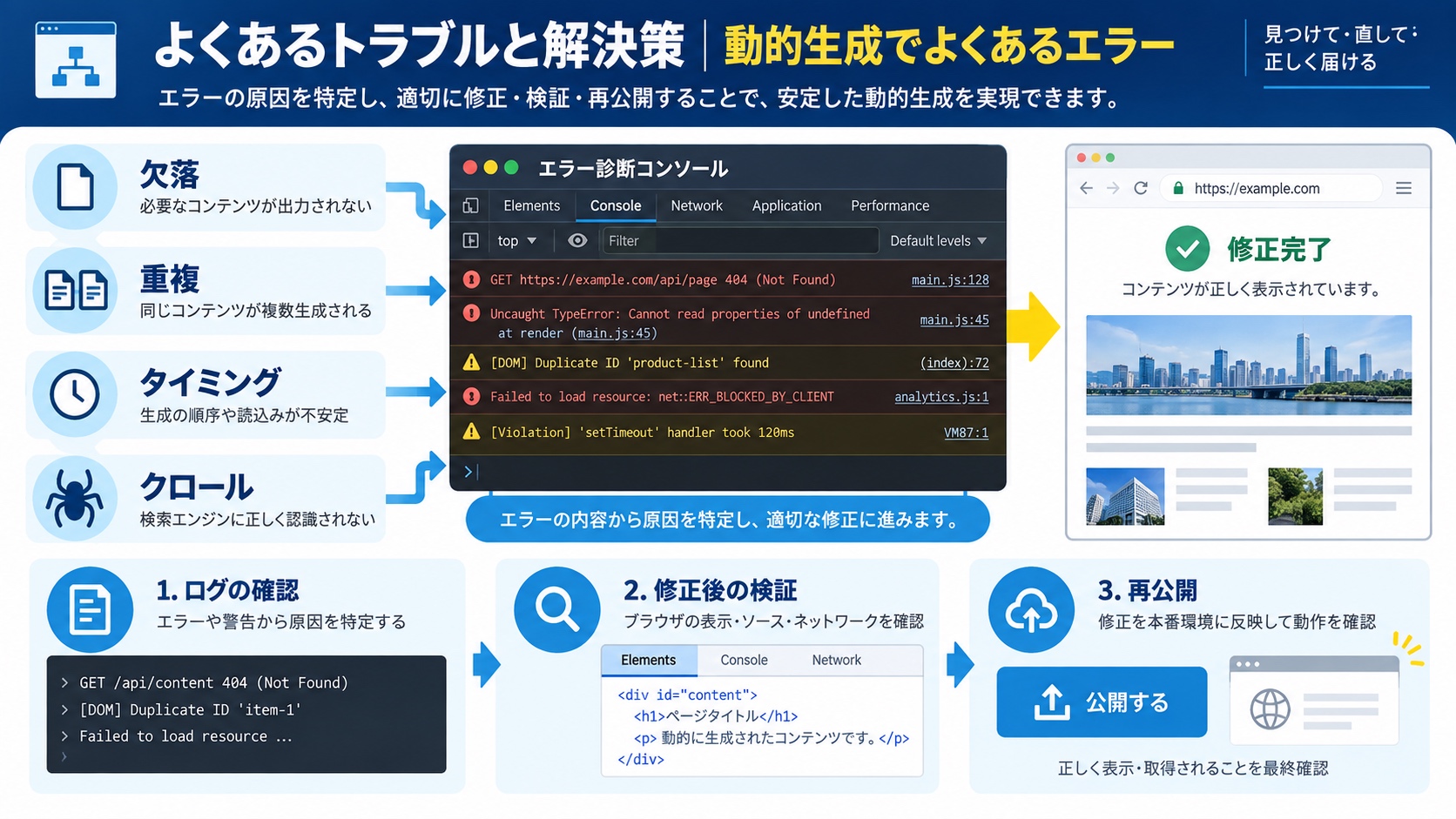The image size is (1456, 819).
Task: Select the Elements tab in step 2 panel
Action: coord(649,661)
